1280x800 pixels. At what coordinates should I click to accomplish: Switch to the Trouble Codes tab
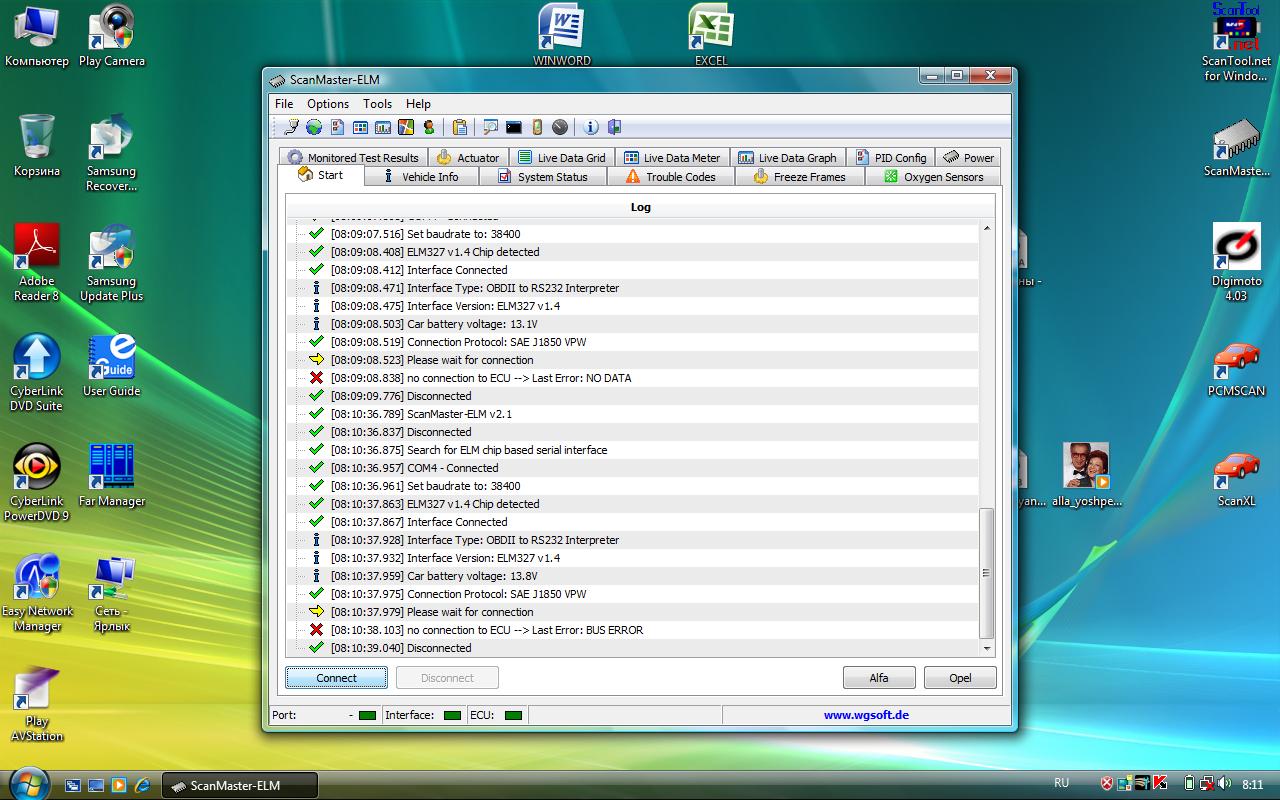click(671, 177)
